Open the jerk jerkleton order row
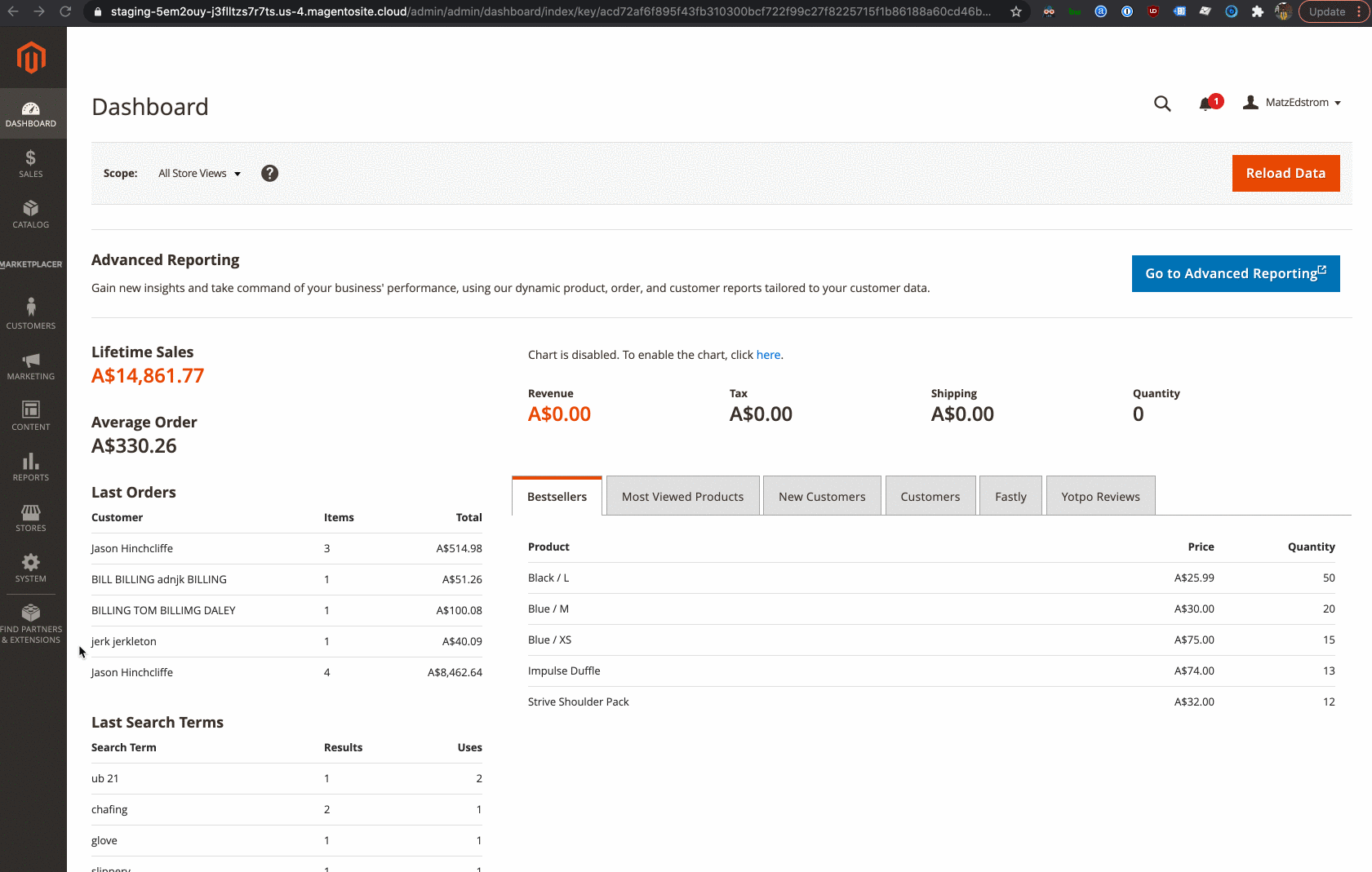This screenshot has width=1372, height=872. [x=286, y=641]
